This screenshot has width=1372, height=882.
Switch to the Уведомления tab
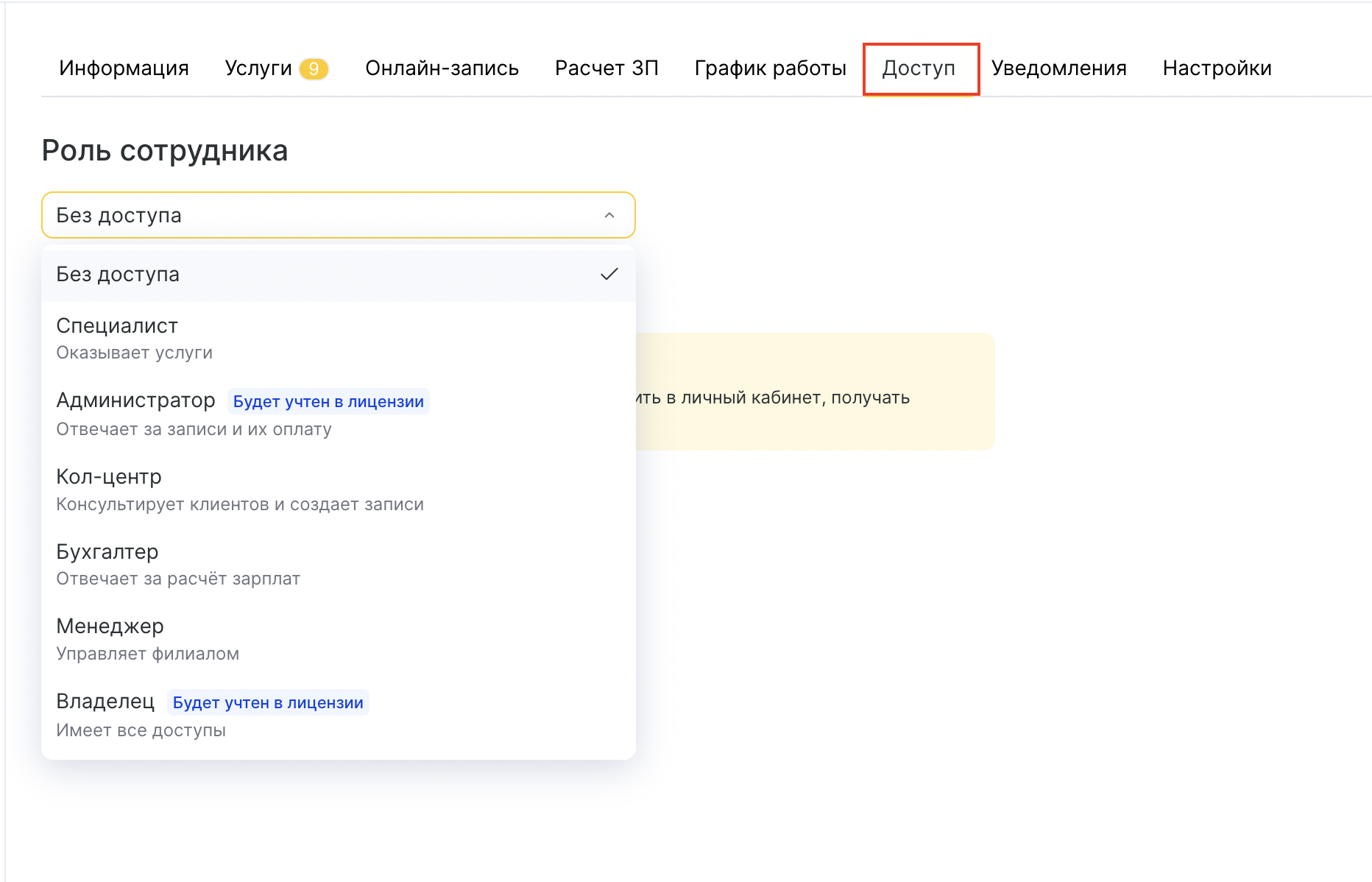pyautogui.click(x=1058, y=68)
